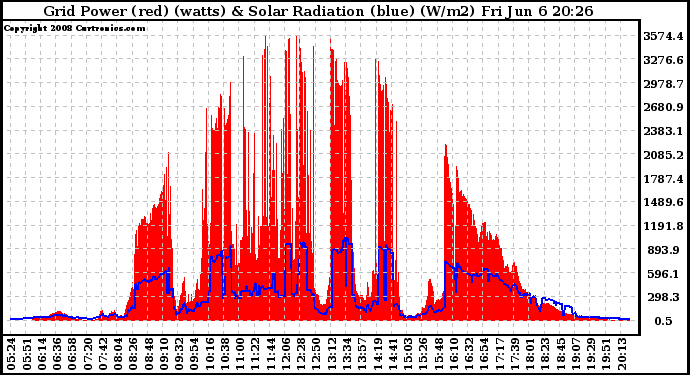Click the 10:16 time label
This screenshot has height=375, width=690.
209,354
